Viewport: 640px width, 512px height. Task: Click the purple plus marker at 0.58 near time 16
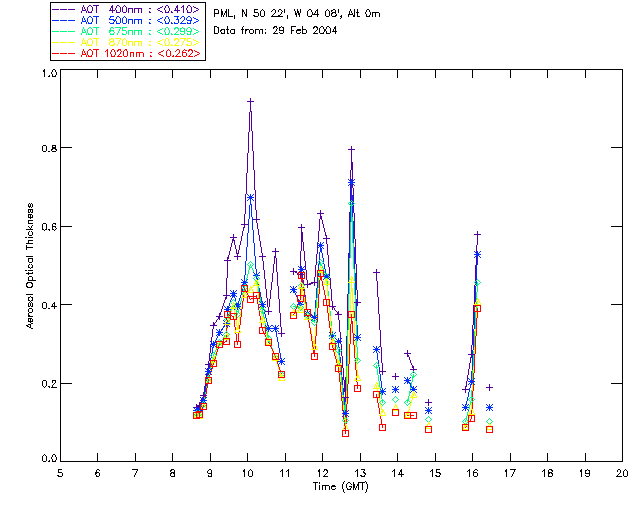477,234
